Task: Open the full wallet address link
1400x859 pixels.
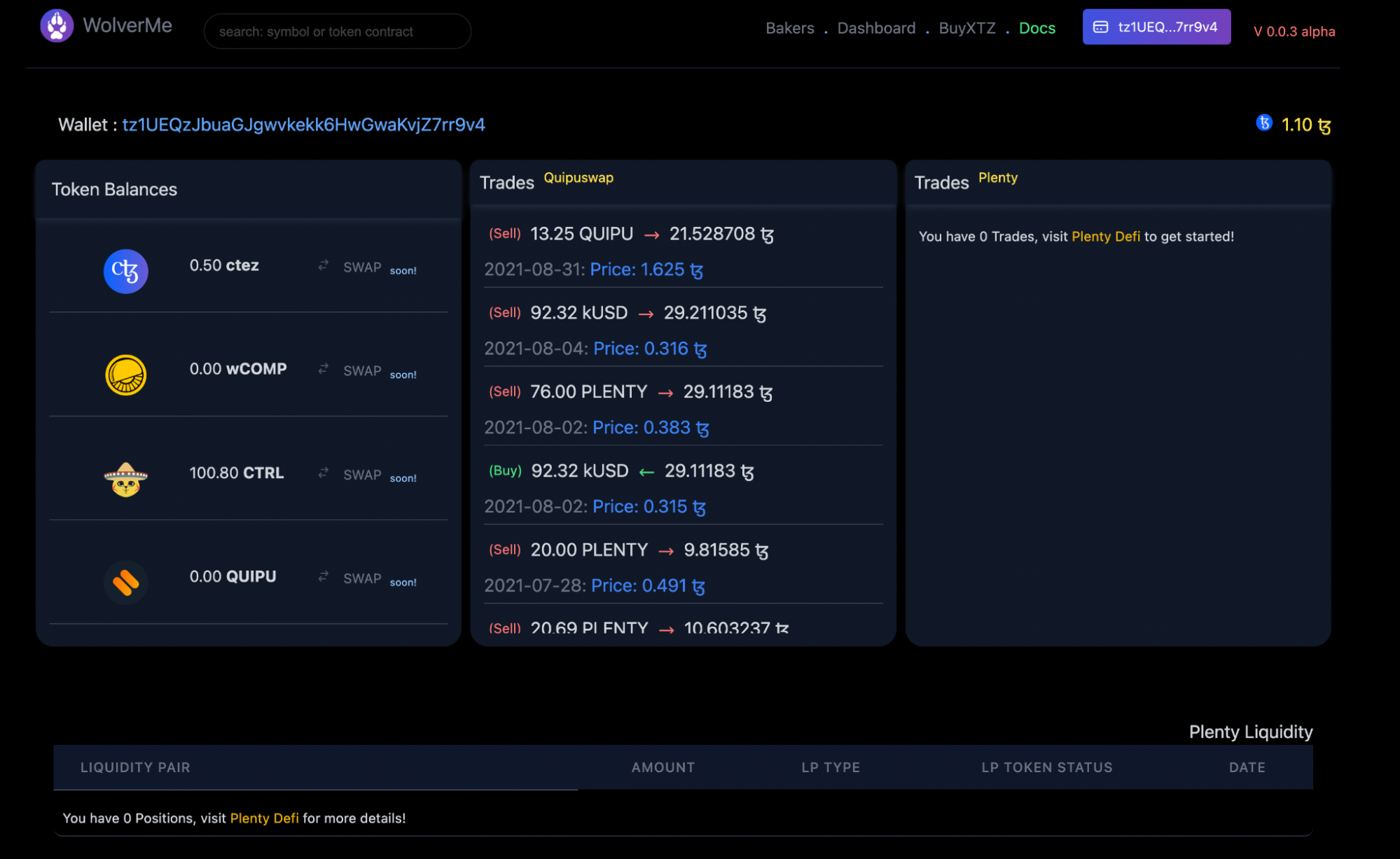Action: tap(303, 125)
